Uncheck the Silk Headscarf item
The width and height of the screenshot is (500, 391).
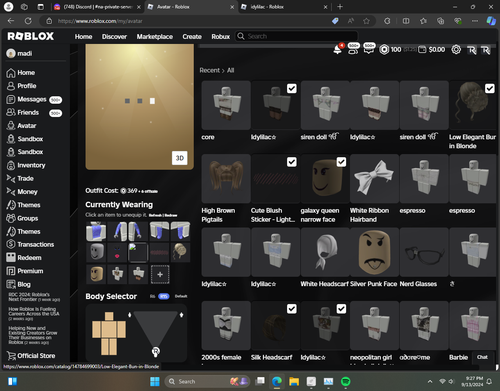coord(292,309)
